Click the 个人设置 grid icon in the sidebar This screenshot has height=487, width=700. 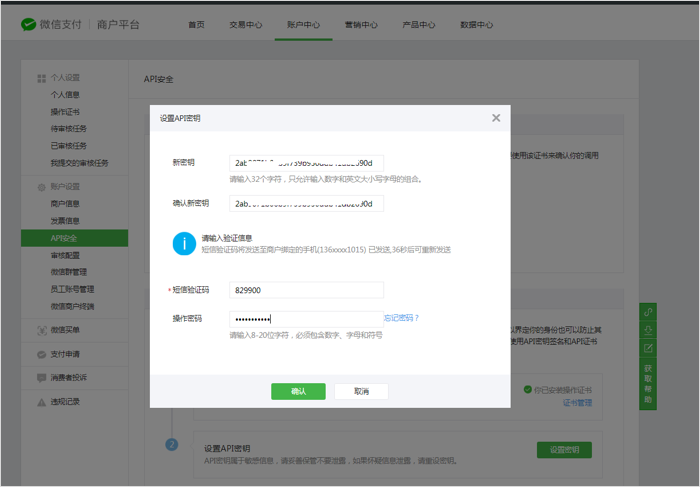[42, 78]
